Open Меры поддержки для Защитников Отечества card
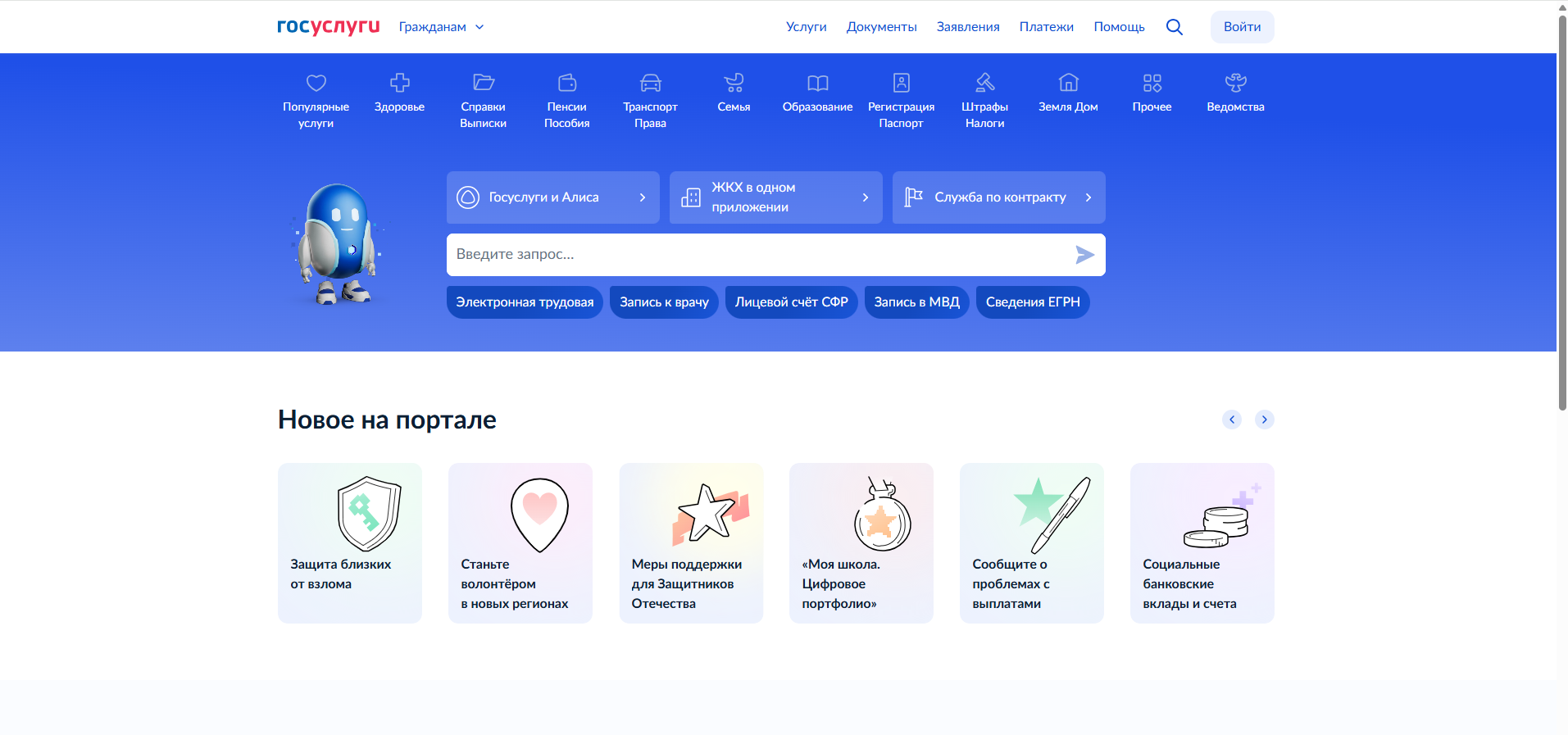This screenshot has height=735, width=1568. [691, 543]
